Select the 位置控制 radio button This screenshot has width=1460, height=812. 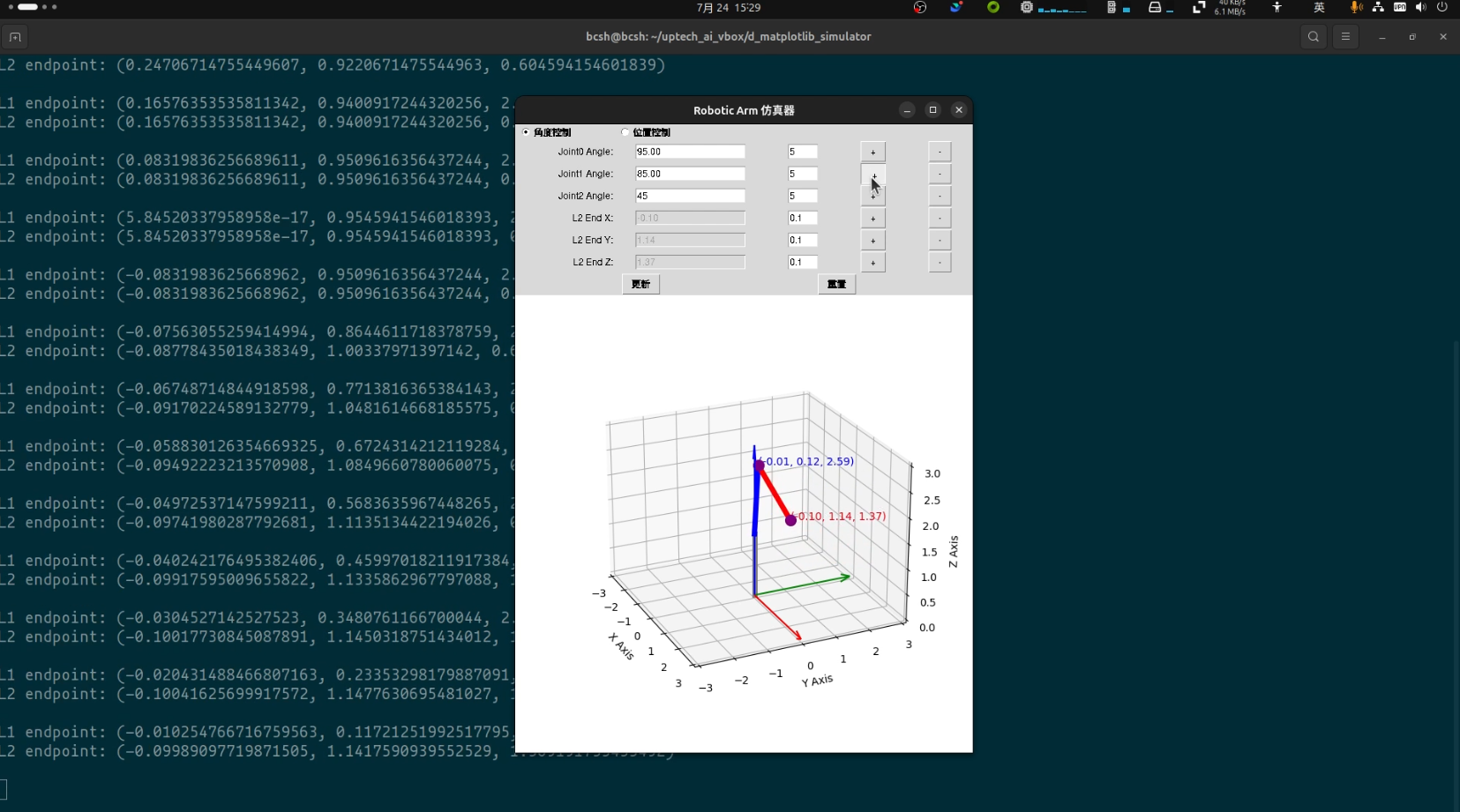pyautogui.click(x=625, y=132)
